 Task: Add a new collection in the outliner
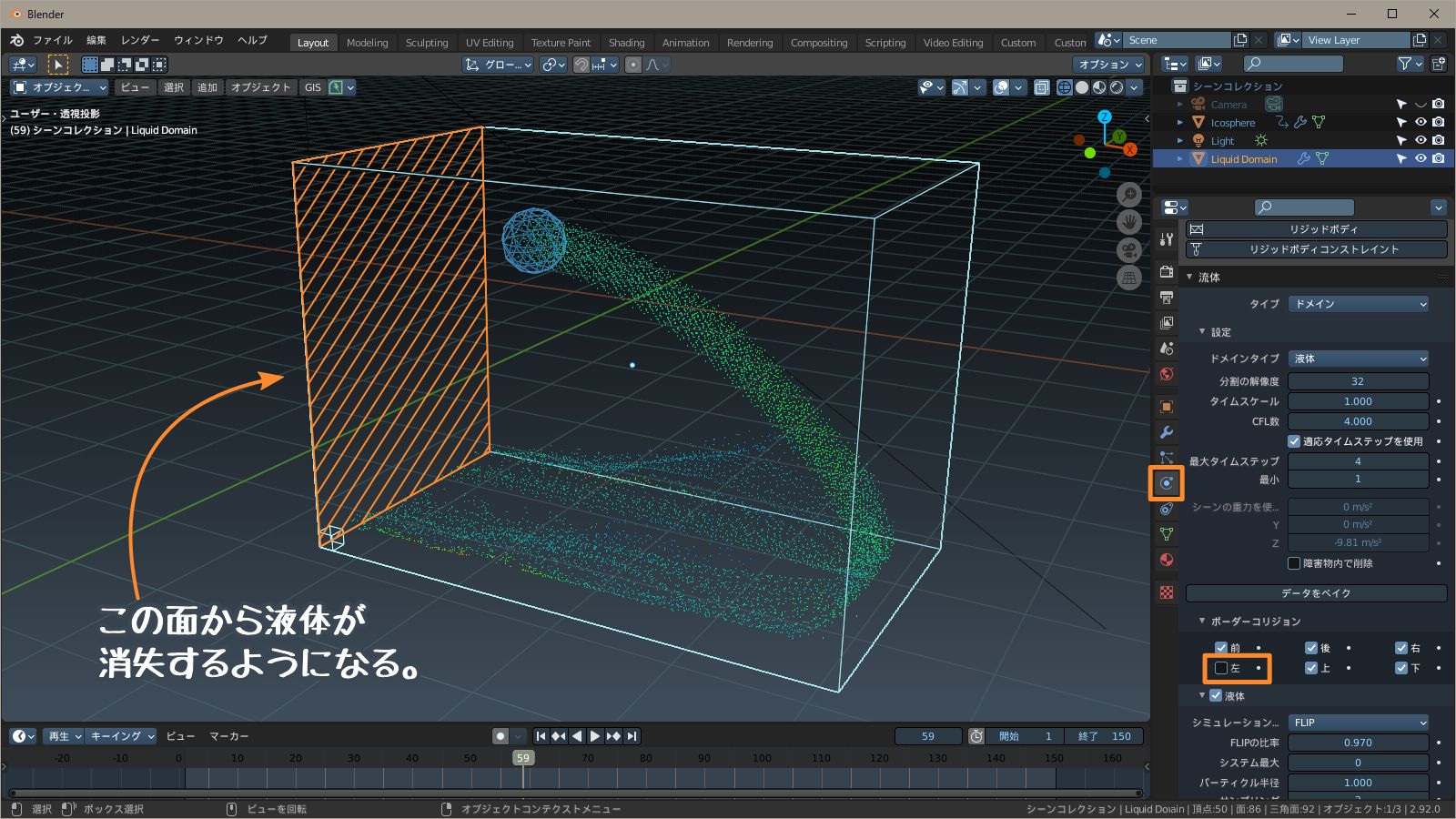point(1438,64)
